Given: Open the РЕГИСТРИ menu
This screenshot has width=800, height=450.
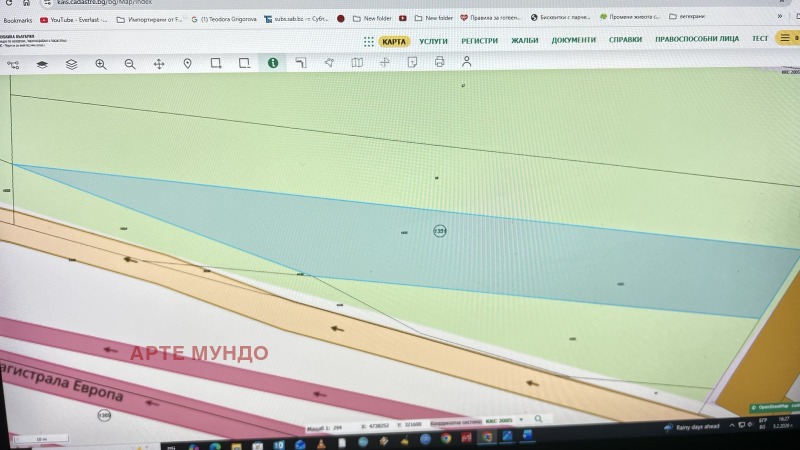Looking at the screenshot, I should (479, 41).
